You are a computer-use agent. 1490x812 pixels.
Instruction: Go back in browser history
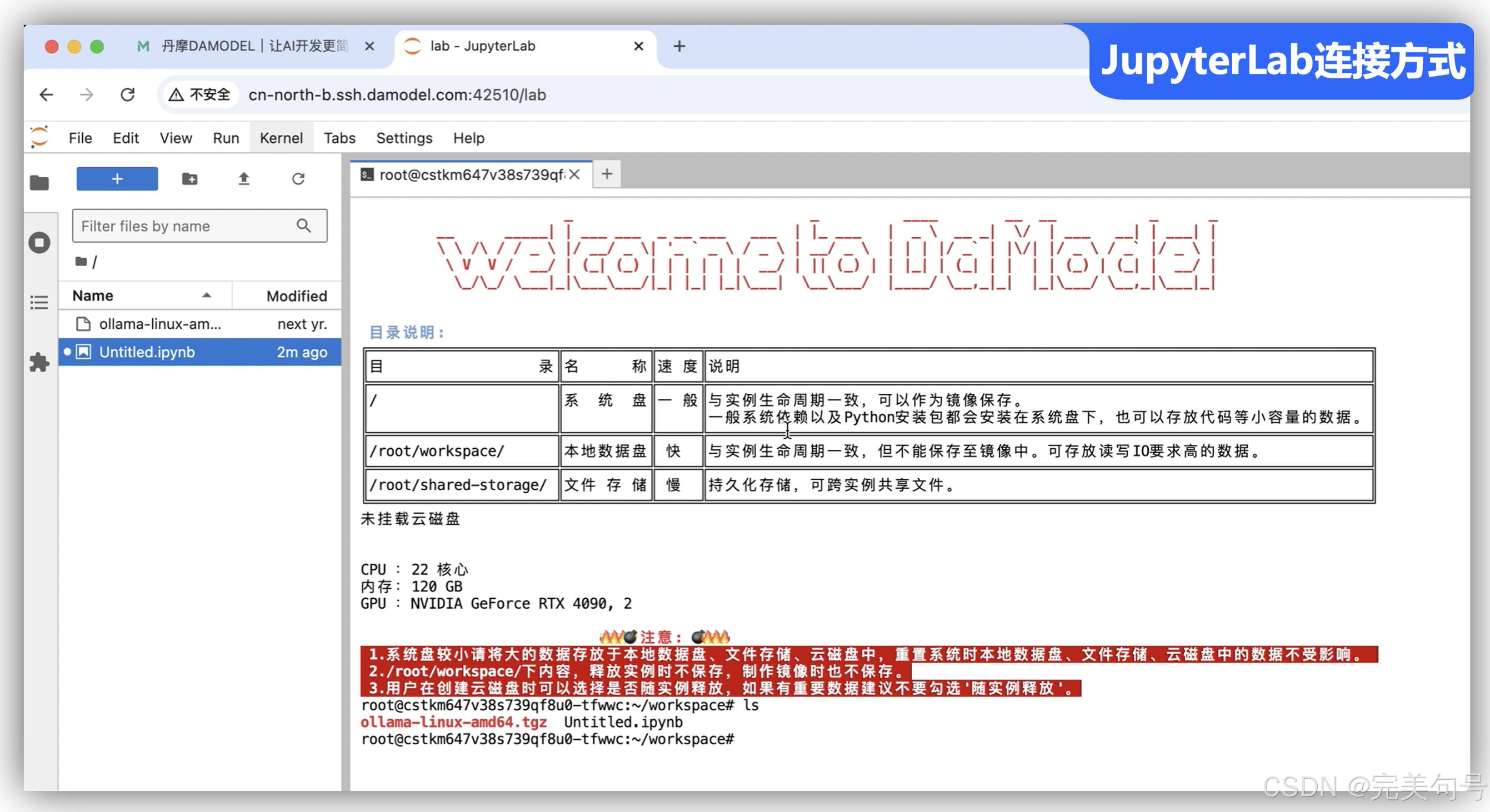tap(46, 95)
